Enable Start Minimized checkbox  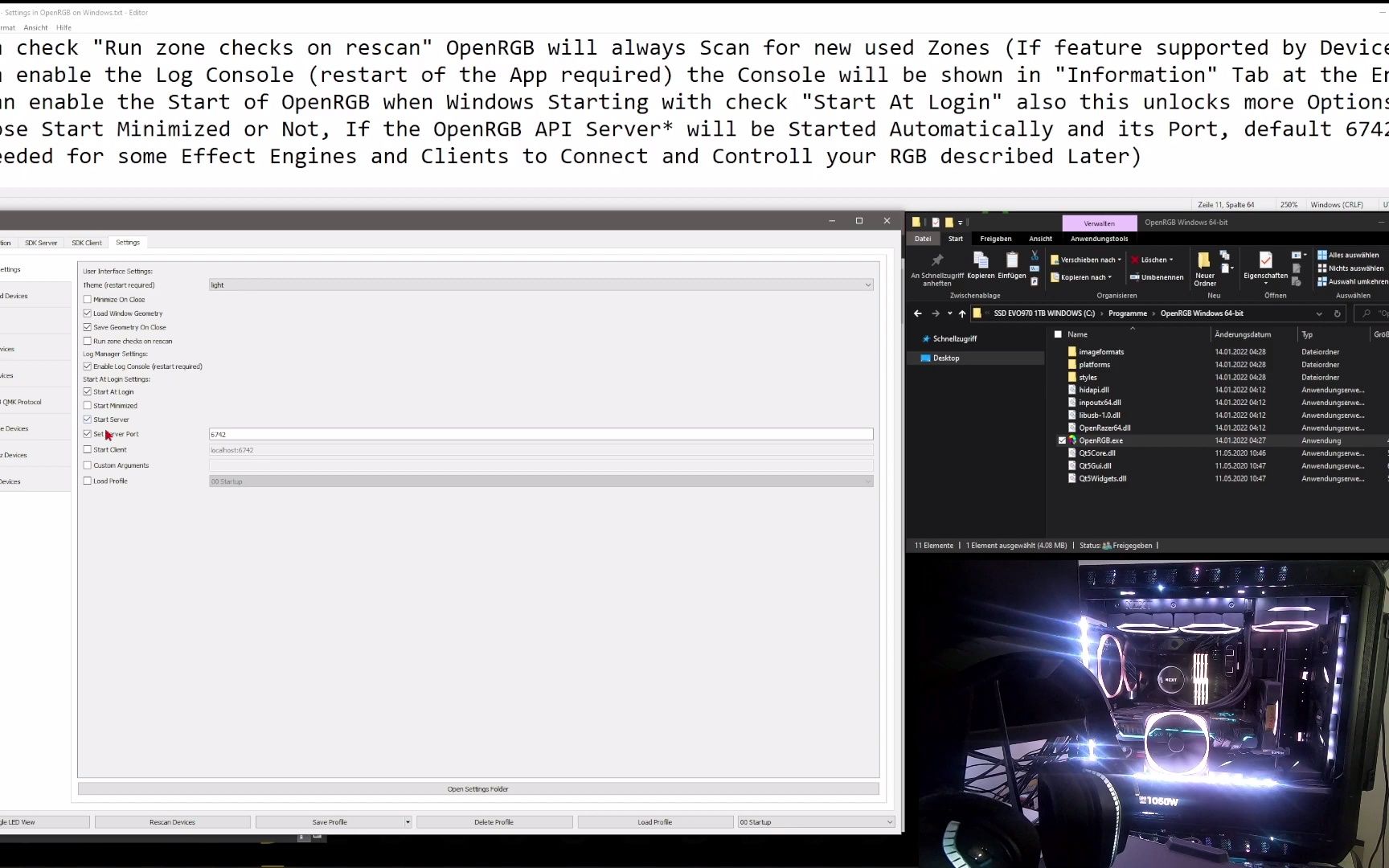click(88, 406)
